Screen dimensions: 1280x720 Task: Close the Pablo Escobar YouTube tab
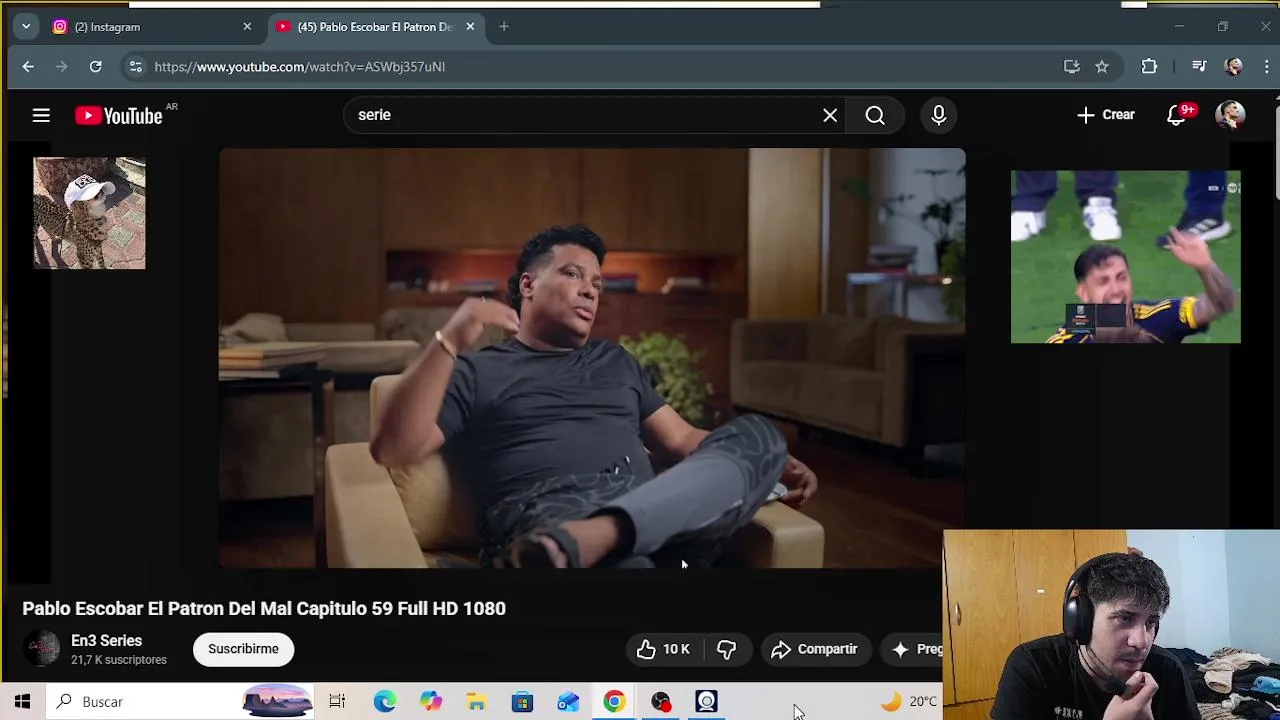(470, 27)
